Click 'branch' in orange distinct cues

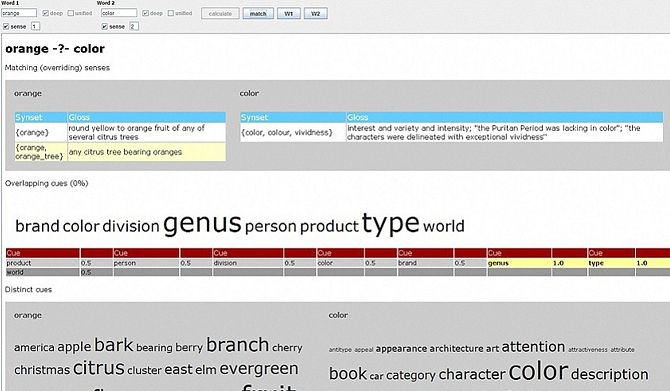[238, 345]
